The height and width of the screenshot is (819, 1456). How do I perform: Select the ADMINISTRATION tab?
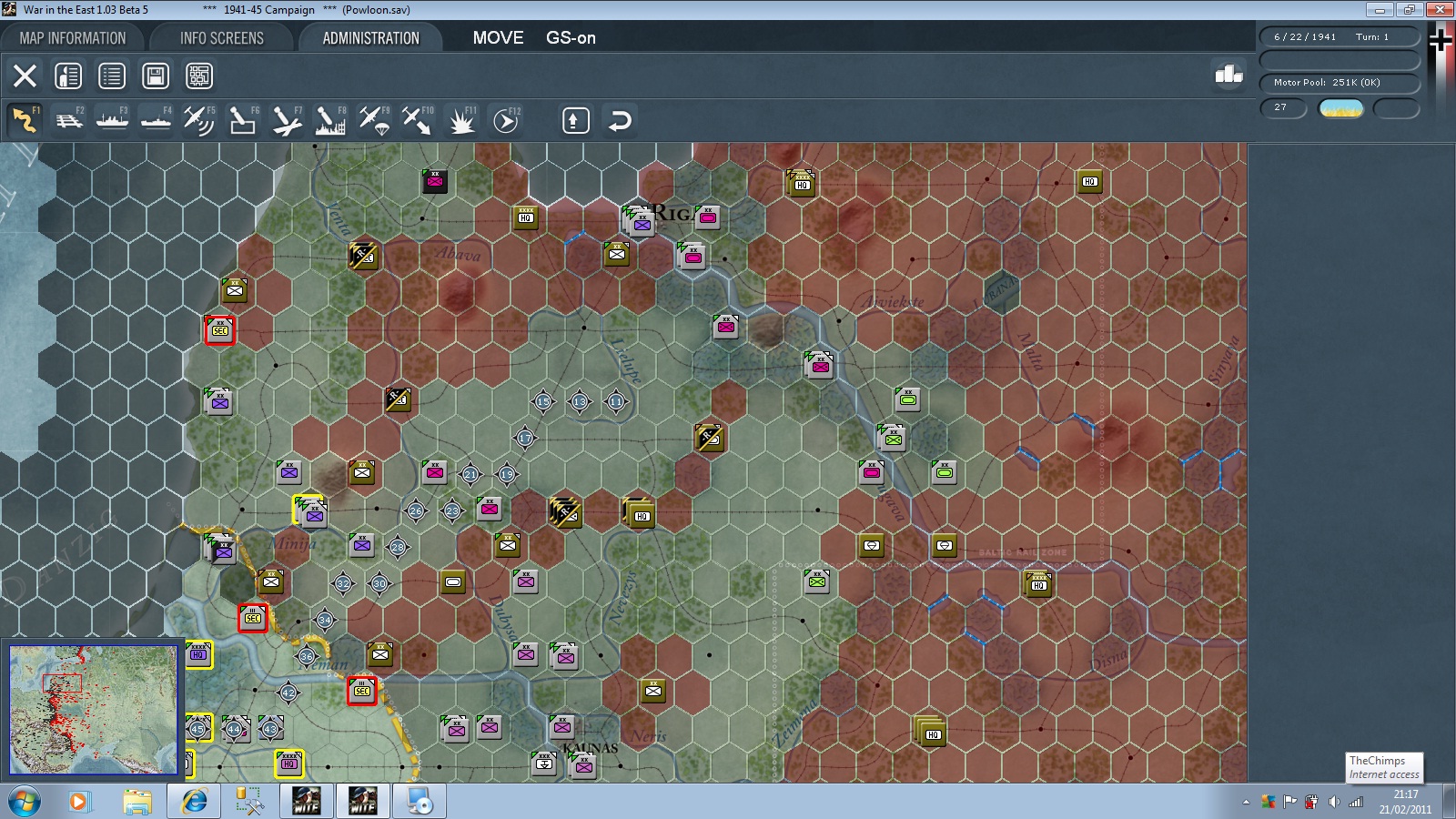click(x=370, y=38)
